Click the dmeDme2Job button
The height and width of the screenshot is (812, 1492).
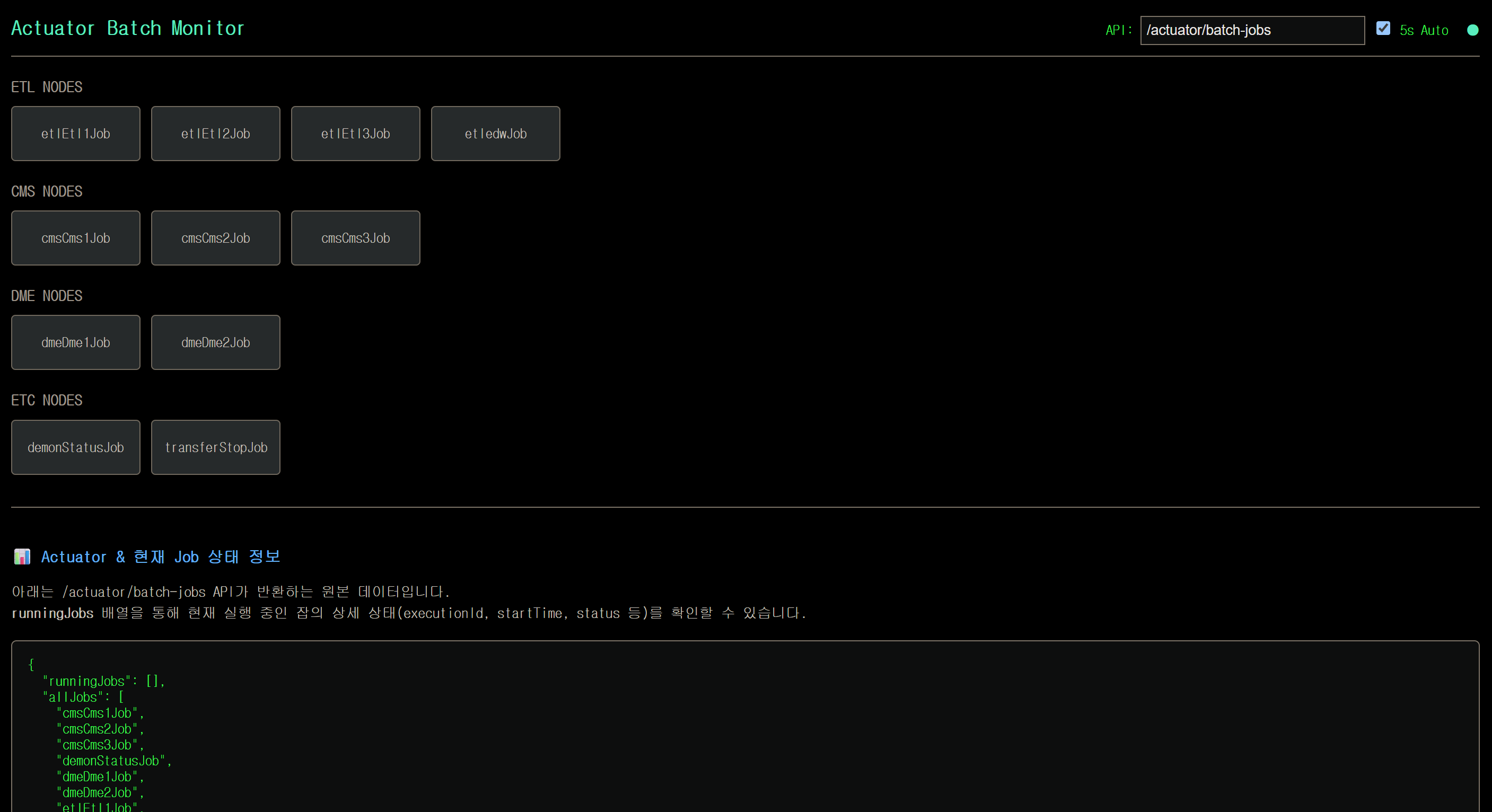click(x=215, y=342)
